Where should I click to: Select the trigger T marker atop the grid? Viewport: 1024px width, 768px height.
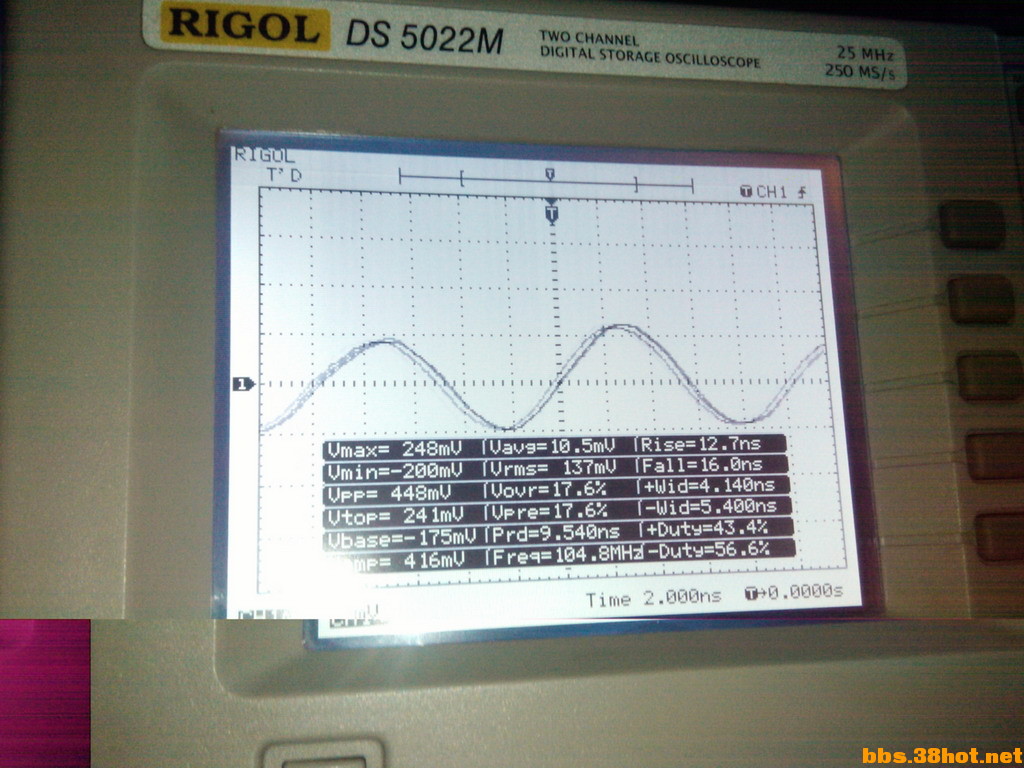click(x=552, y=213)
